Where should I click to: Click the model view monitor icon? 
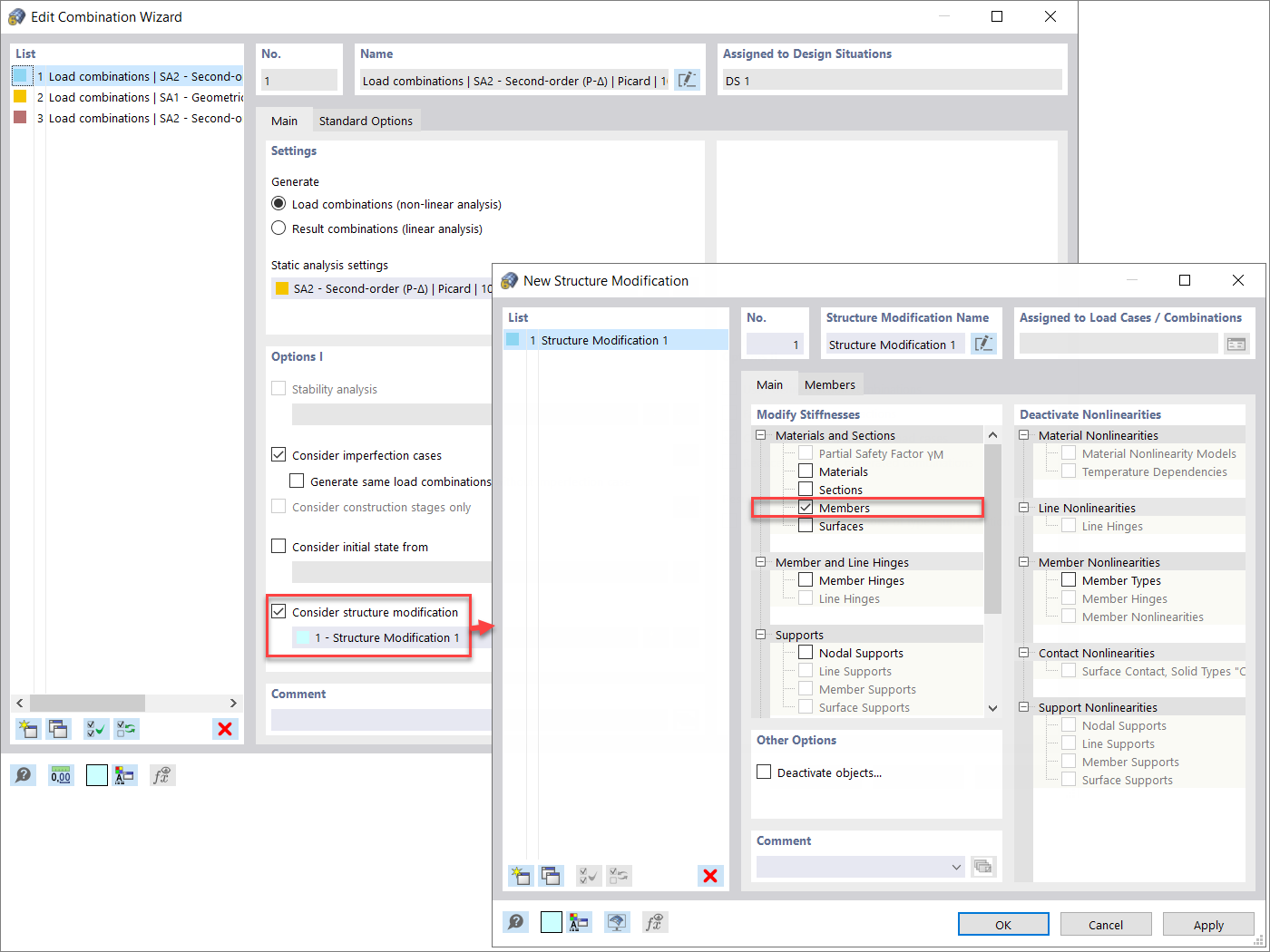617,922
